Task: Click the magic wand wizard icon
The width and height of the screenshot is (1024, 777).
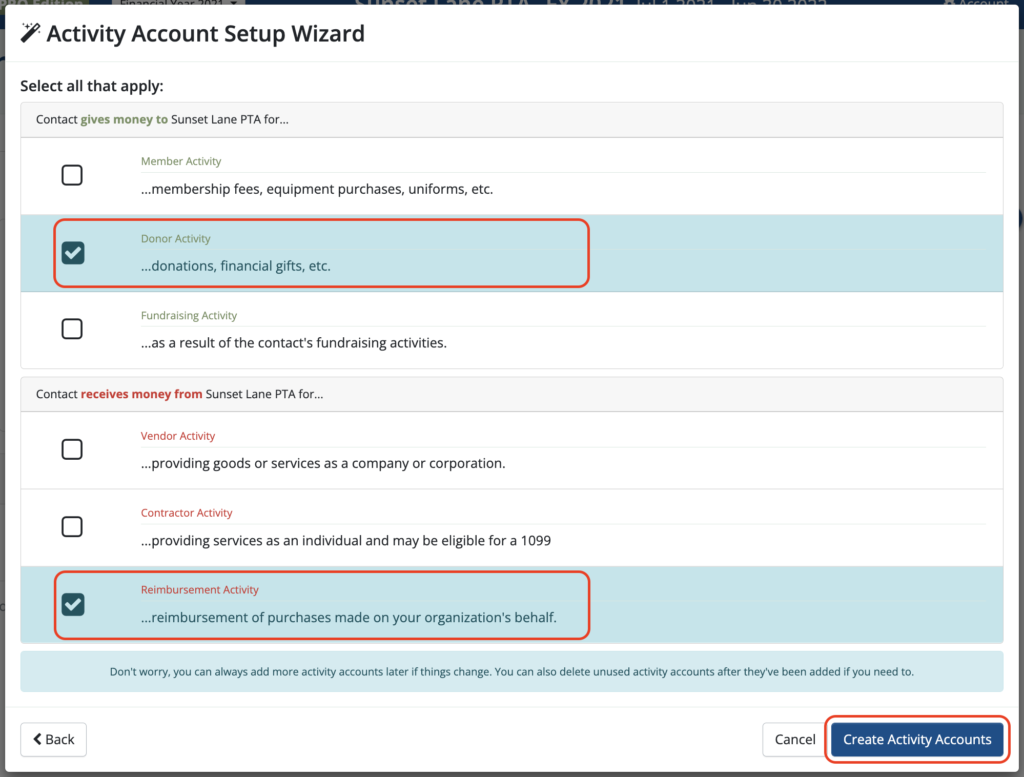Action: pos(30,33)
